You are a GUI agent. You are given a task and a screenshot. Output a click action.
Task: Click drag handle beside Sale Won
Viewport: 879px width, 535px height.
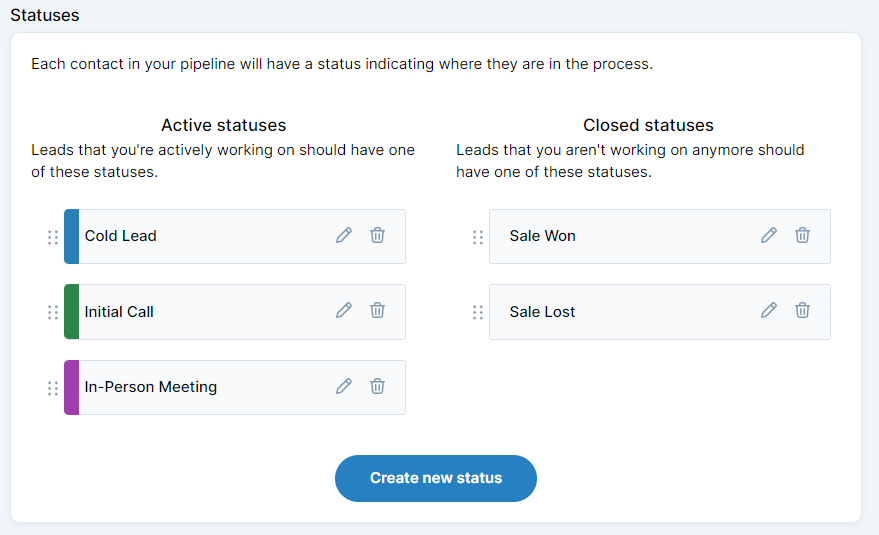(x=478, y=237)
